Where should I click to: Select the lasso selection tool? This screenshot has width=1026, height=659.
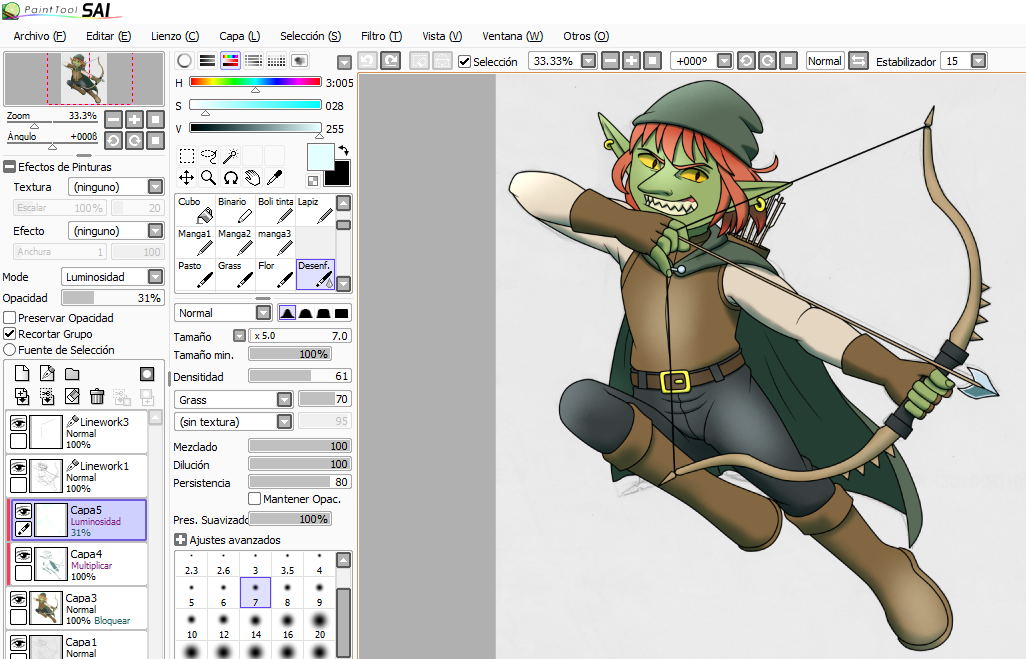[x=209, y=156]
